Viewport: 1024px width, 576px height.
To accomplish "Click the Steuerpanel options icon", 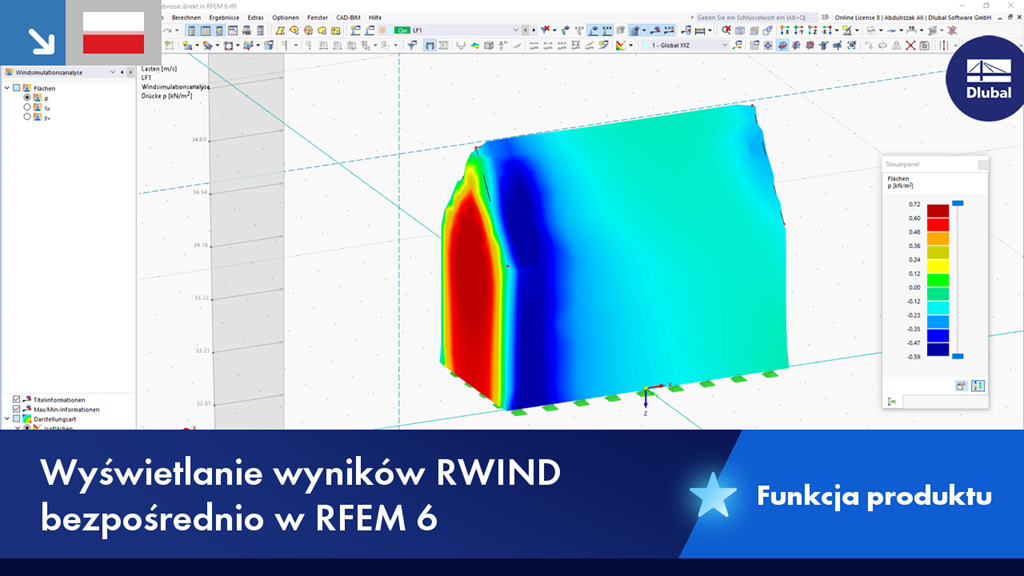I will 960,385.
